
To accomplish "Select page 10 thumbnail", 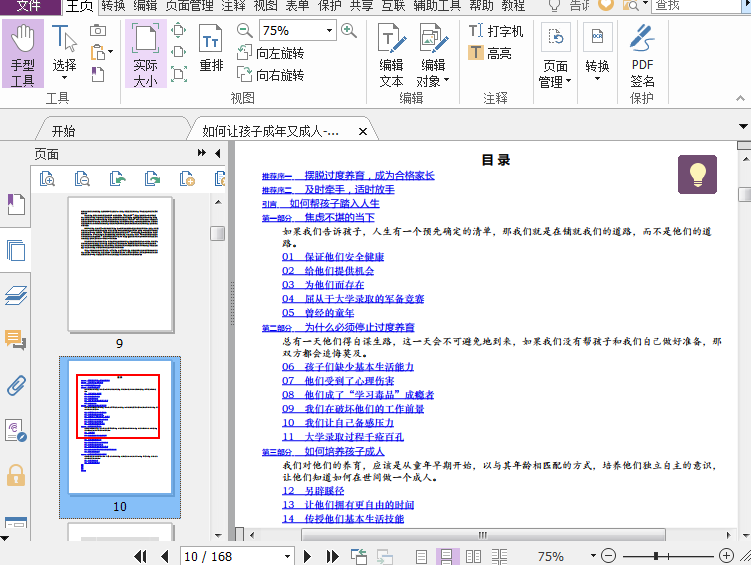I will tap(120, 427).
